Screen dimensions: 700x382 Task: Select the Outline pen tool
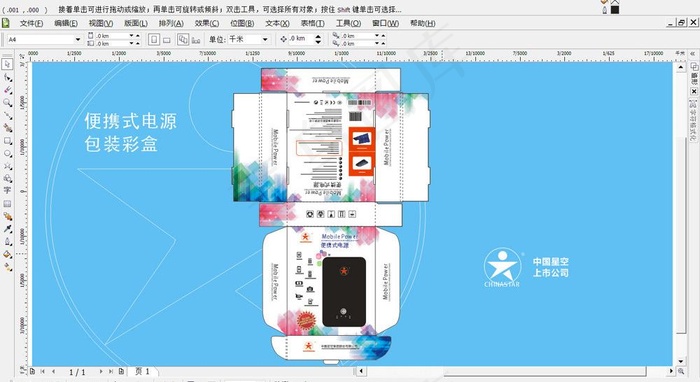[7, 241]
